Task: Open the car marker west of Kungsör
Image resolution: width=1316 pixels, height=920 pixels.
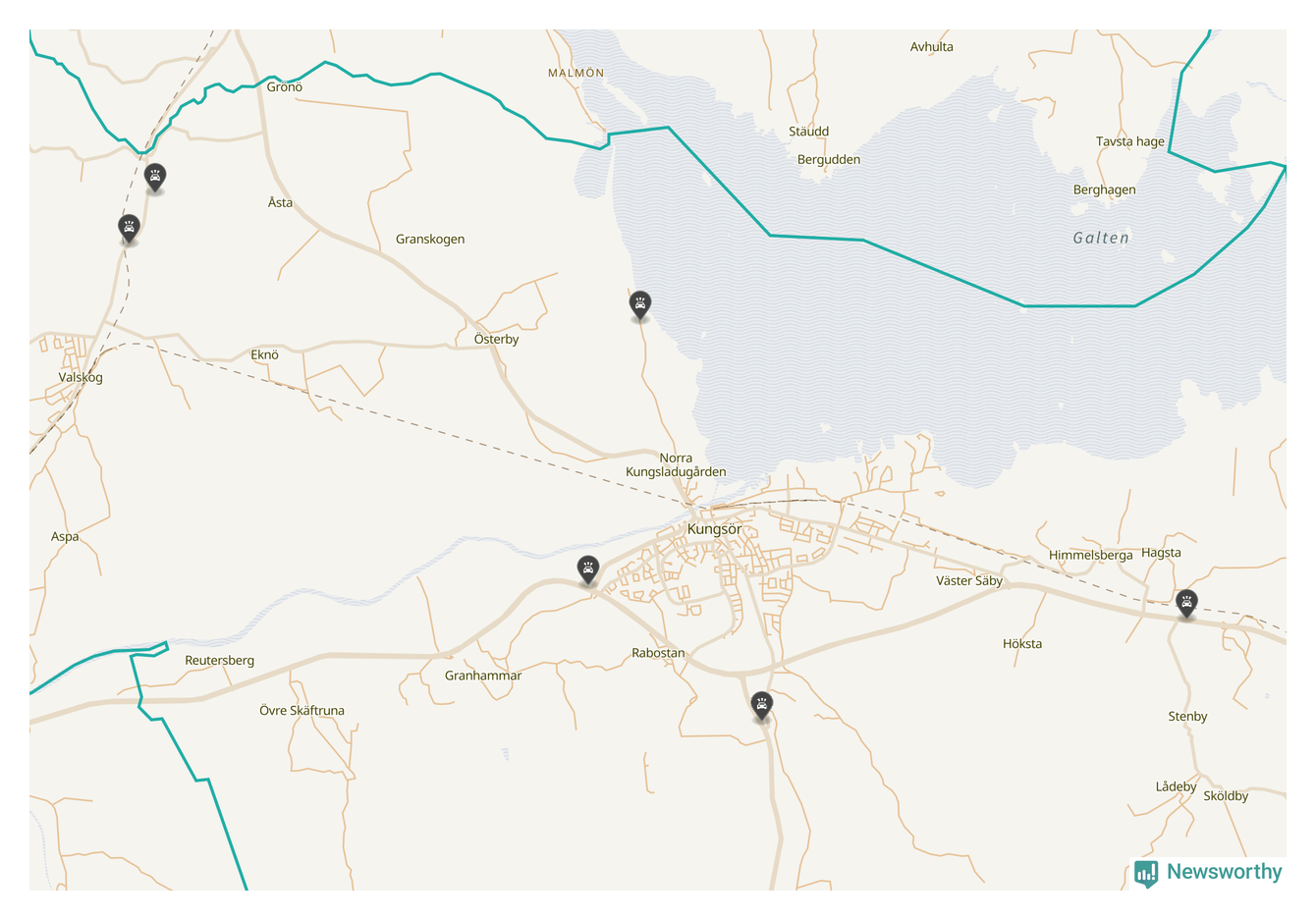Action: (x=588, y=568)
